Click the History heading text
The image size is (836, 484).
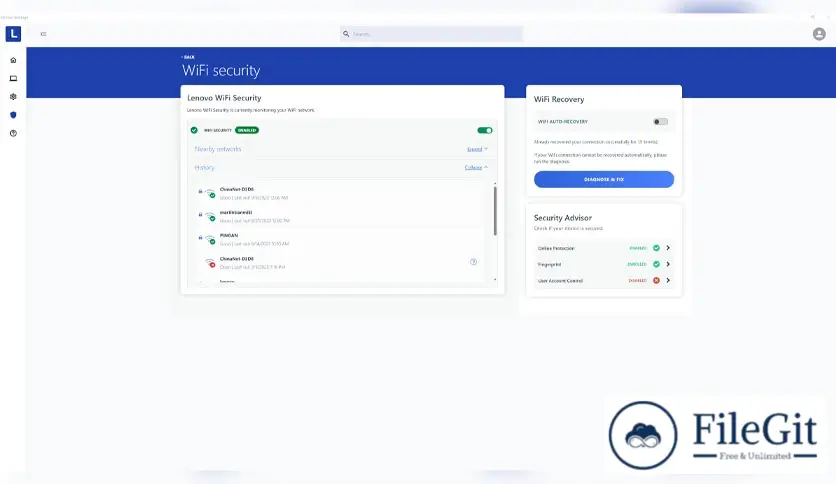204,167
